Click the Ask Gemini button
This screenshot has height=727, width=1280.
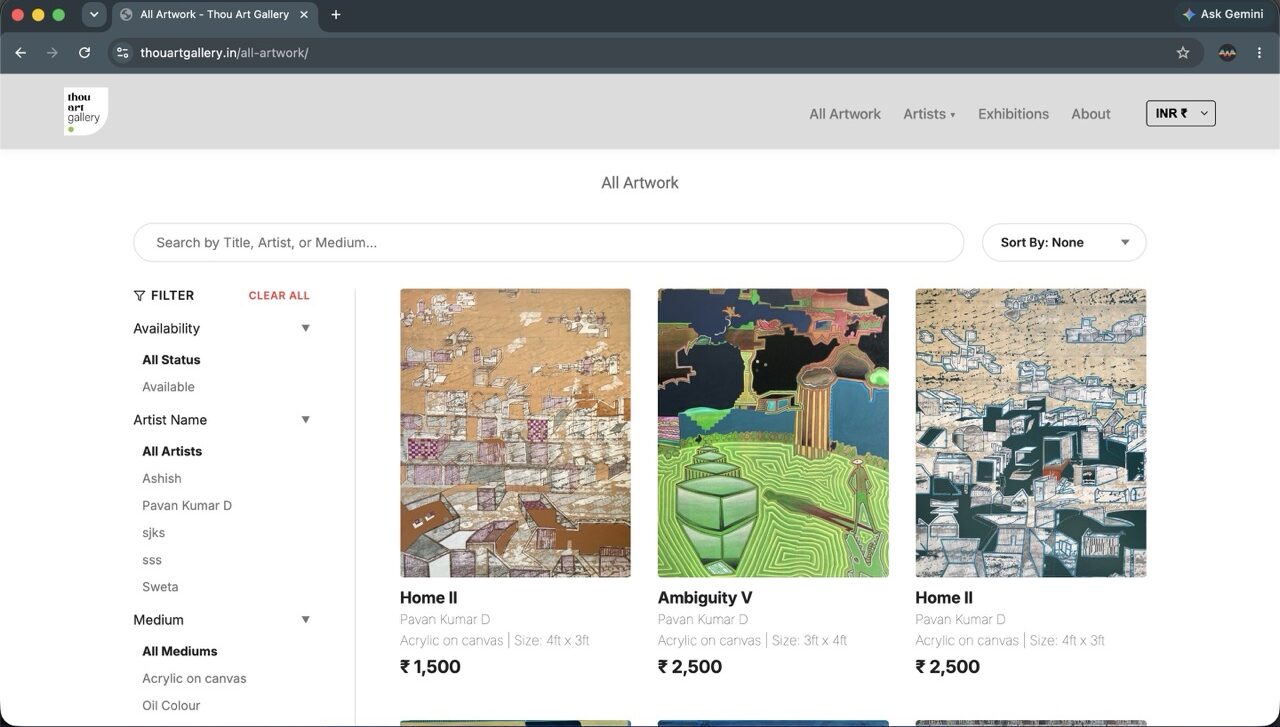(x=1222, y=15)
